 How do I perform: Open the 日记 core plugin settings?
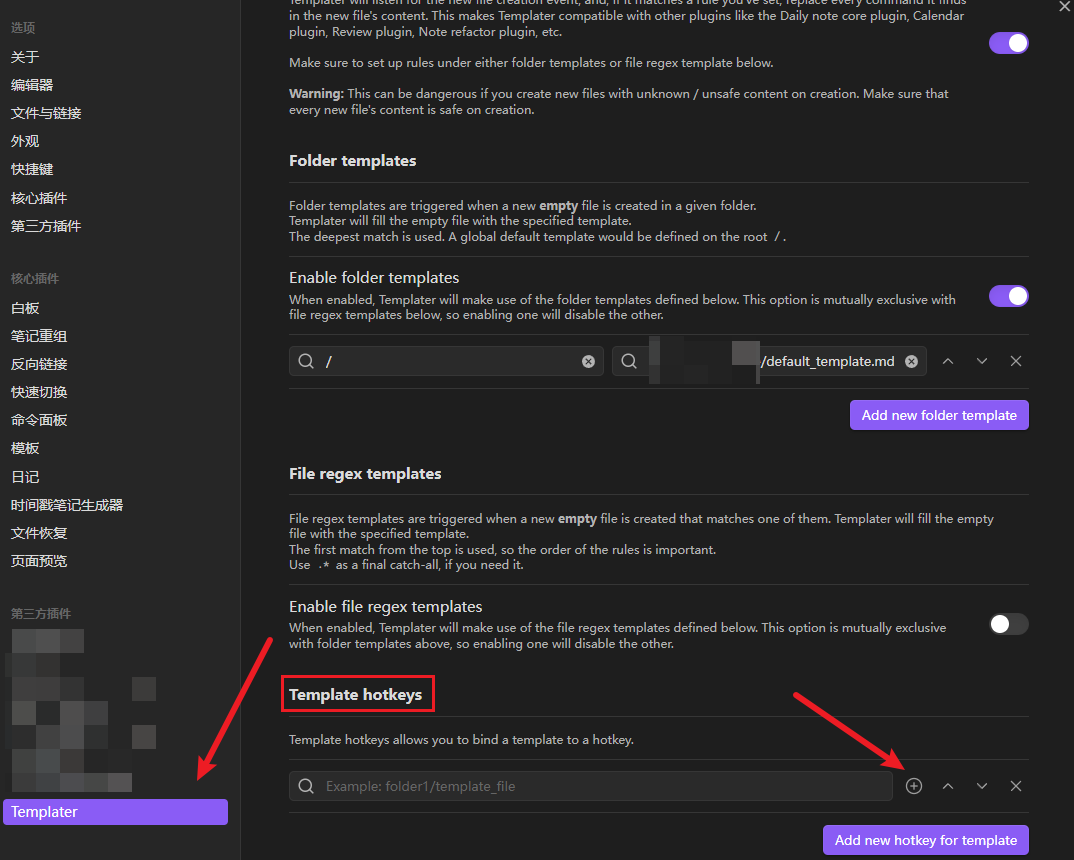[x=25, y=477]
